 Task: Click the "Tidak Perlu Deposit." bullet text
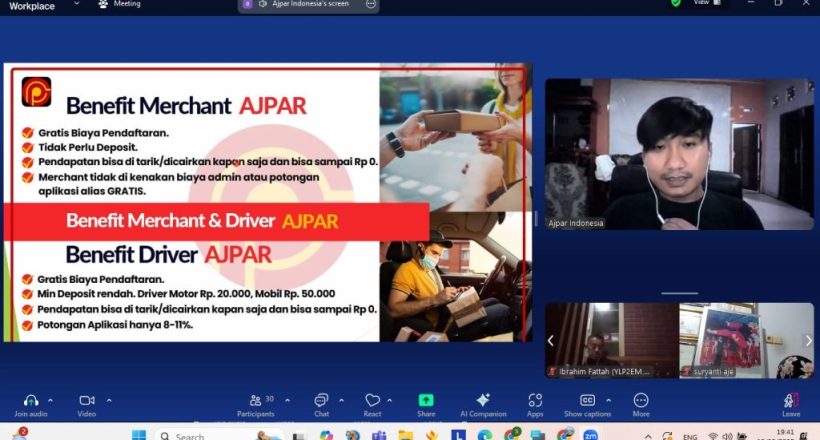click(88, 148)
